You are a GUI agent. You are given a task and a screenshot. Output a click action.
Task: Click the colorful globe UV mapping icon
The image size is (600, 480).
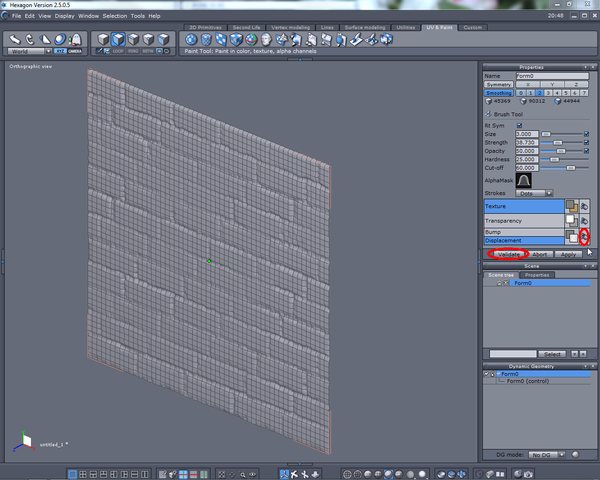coord(251,39)
